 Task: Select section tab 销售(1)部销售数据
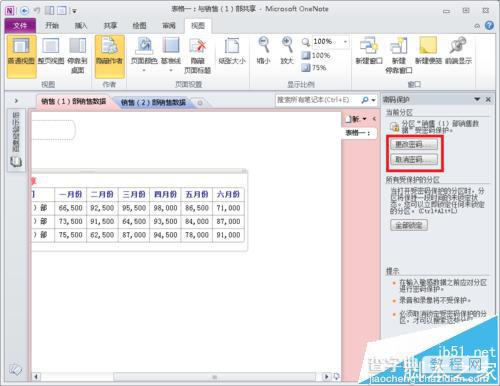point(74,102)
